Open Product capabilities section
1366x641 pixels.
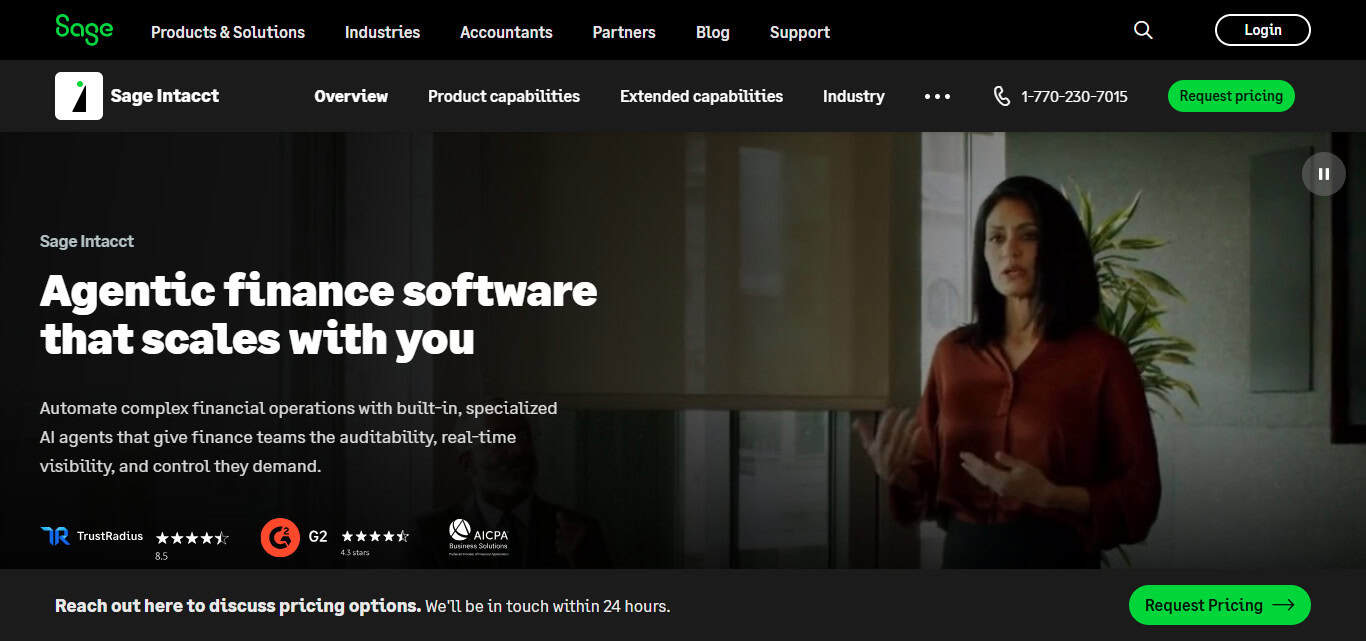(x=504, y=96)
